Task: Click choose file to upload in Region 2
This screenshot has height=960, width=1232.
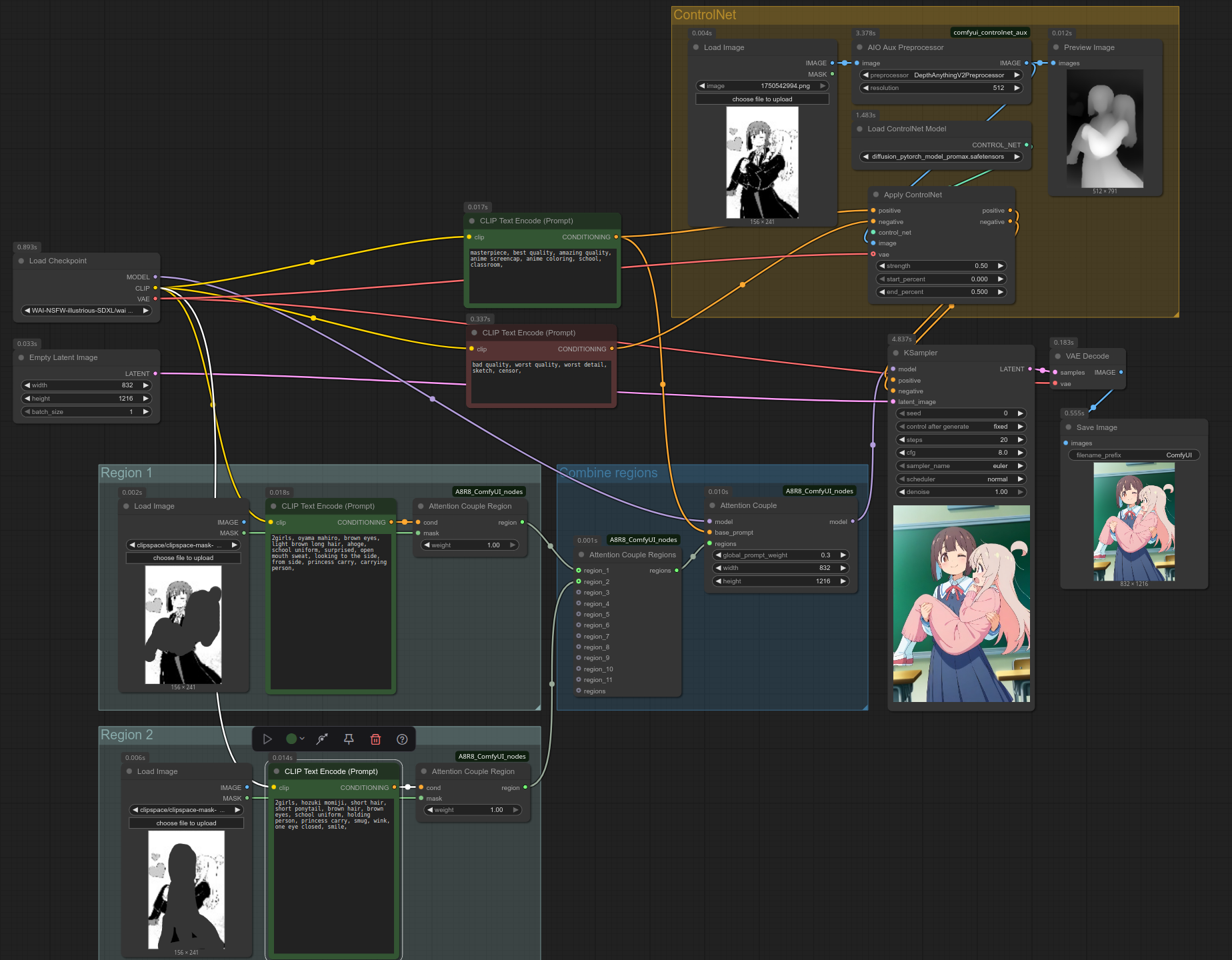Action: click(186, 823)
